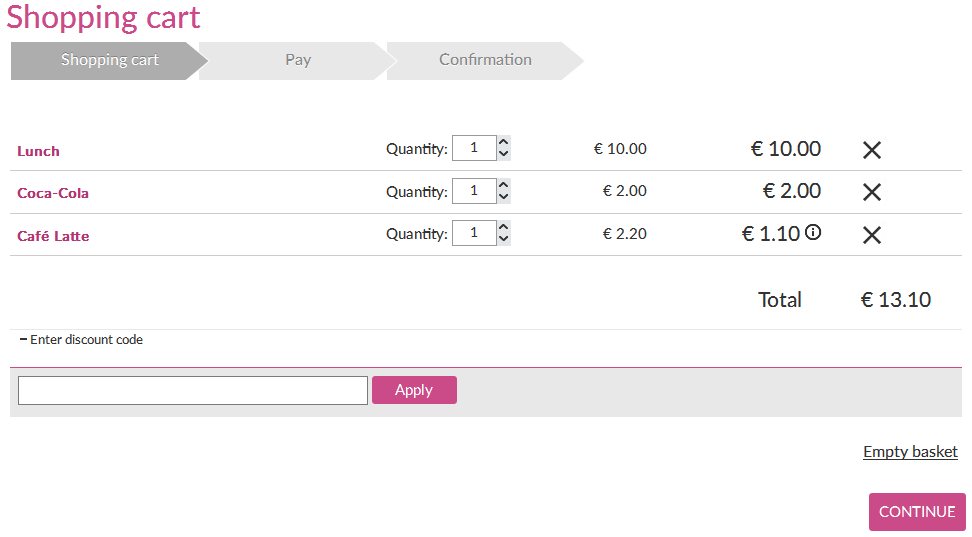
Task: Click Empty basket link
Action: pyautogui.click(x=910, y=452)
